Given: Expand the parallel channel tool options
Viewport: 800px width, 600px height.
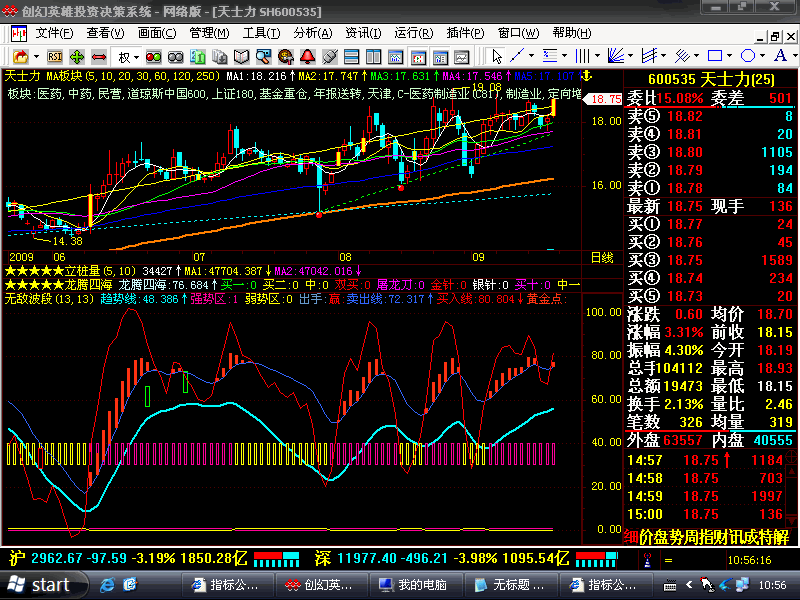Looking at the screenshot, I should [663, 56].
